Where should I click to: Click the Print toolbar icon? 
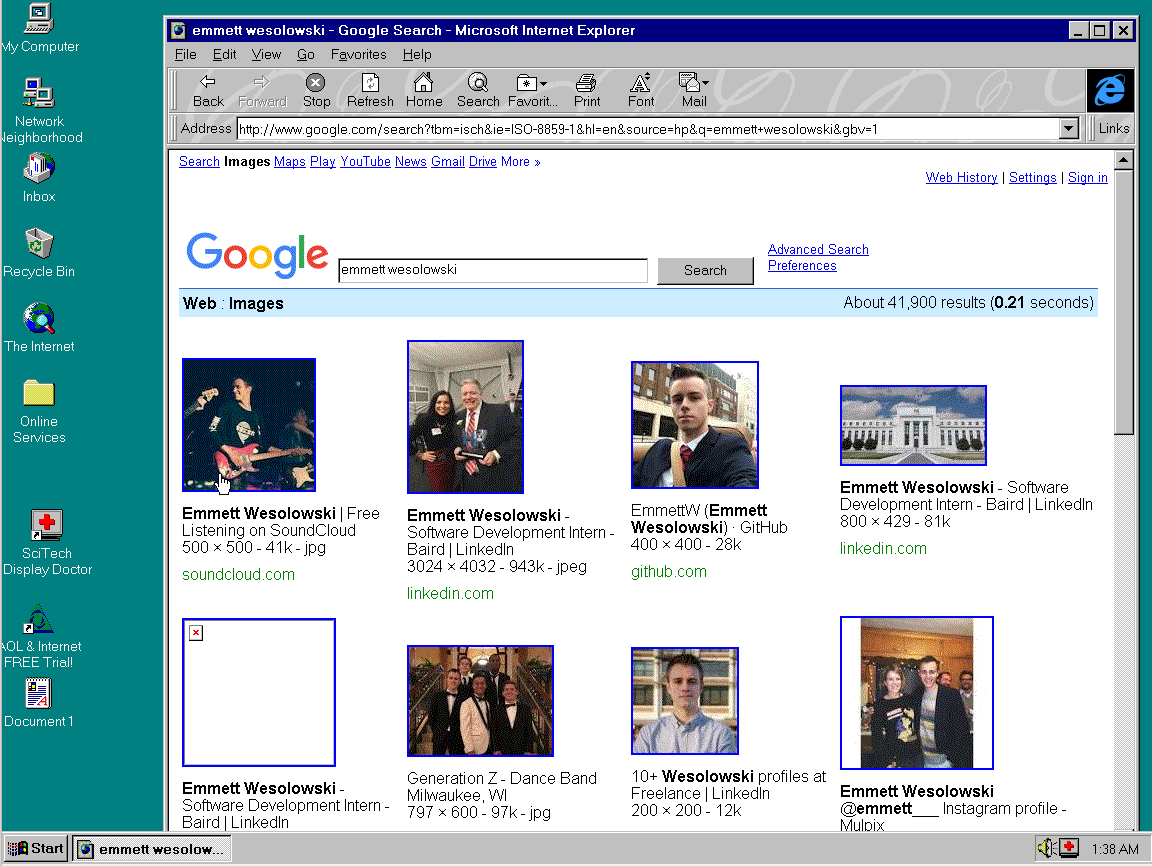pos(587,89)
